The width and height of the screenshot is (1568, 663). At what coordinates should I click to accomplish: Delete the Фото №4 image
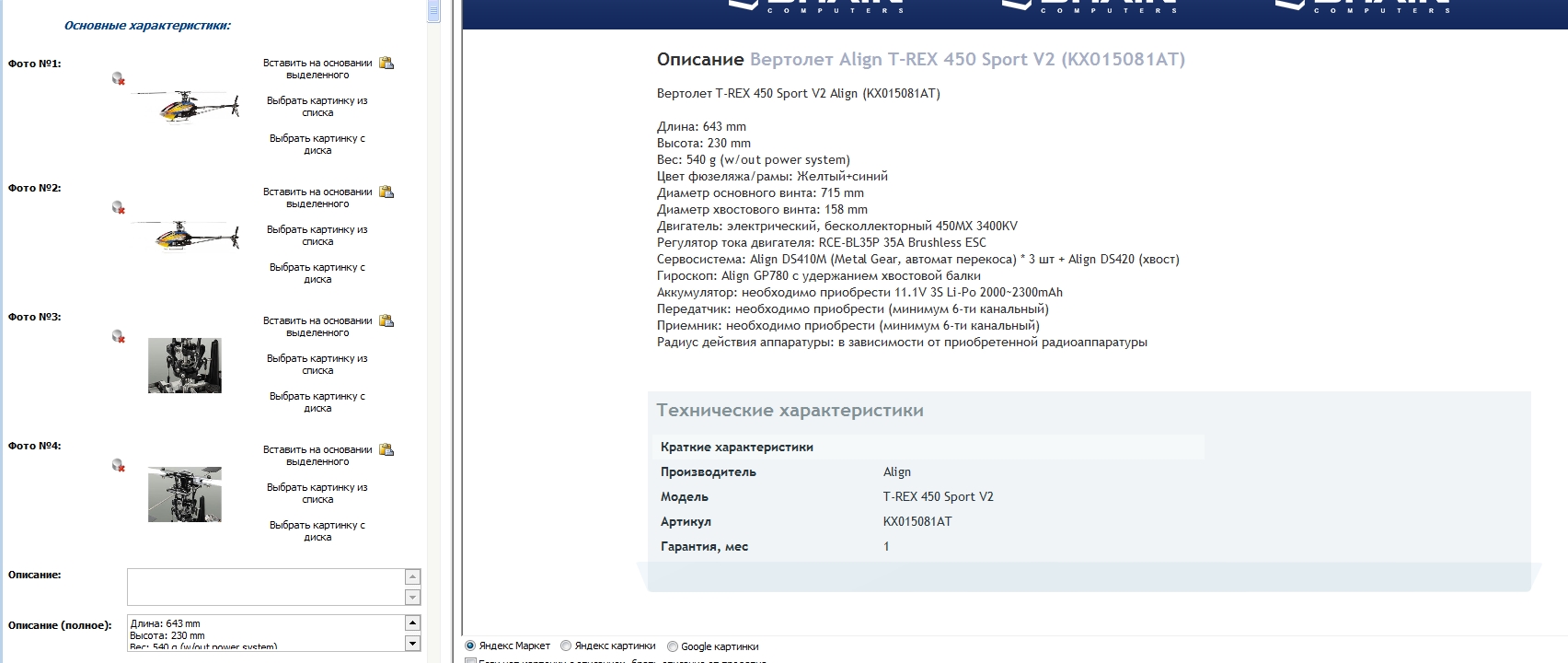[118, 465]
